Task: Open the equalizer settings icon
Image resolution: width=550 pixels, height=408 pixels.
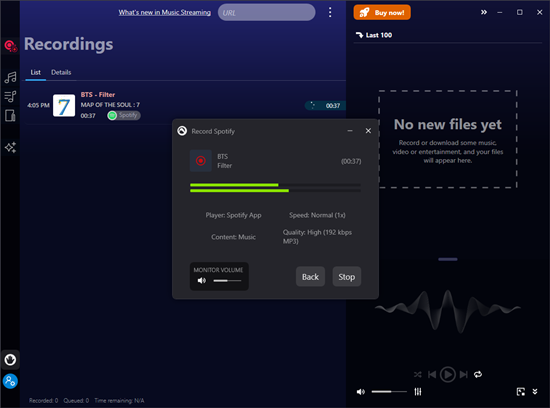Action: pyautogui.click(x=418, y=392)
